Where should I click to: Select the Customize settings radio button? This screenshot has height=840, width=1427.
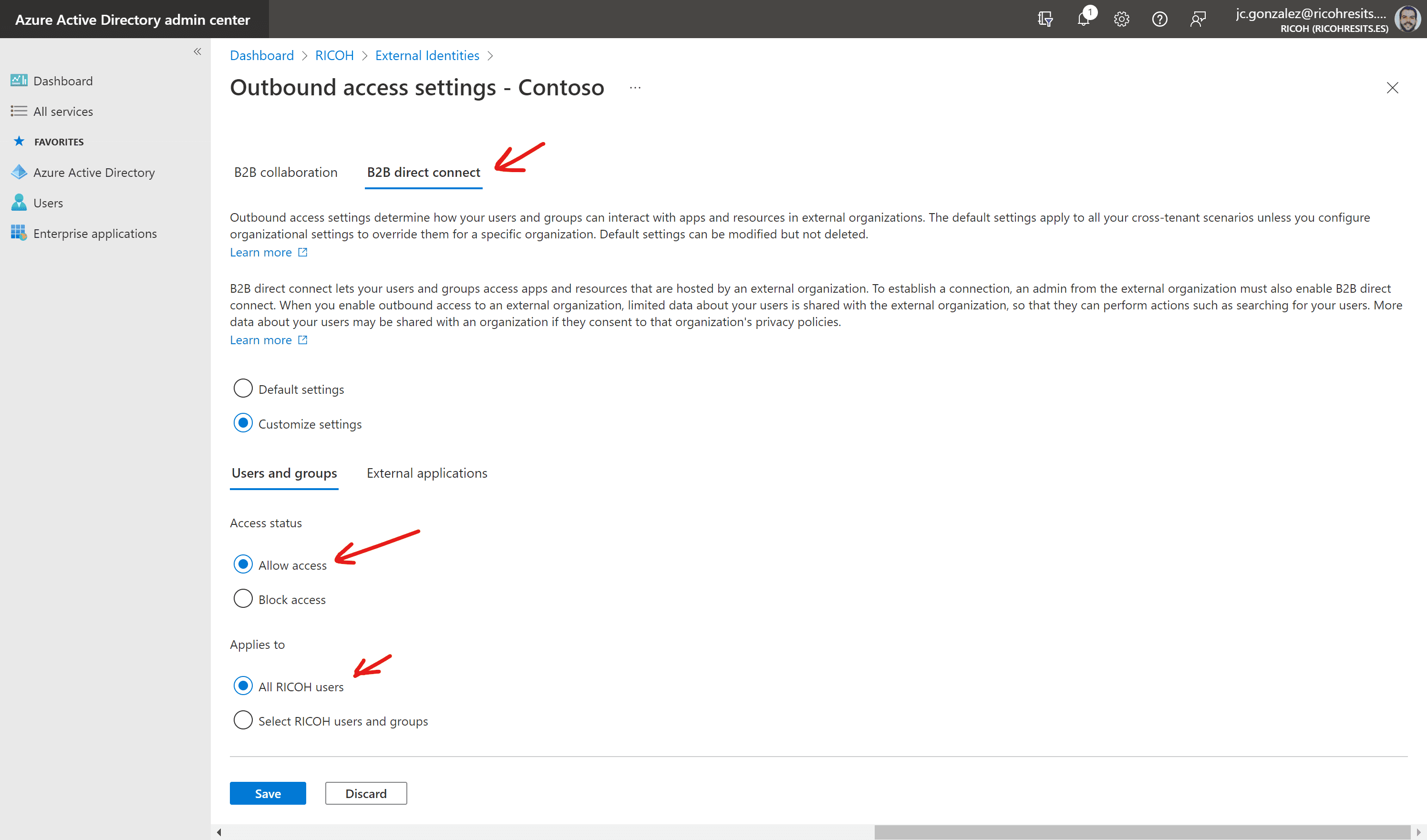point(243,423)
